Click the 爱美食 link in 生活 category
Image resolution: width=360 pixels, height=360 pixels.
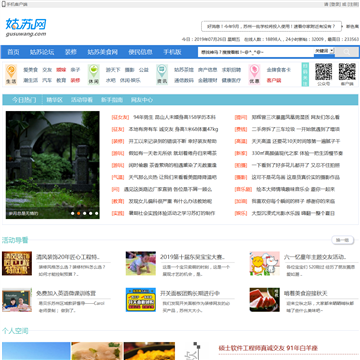(x=31, y=70)
